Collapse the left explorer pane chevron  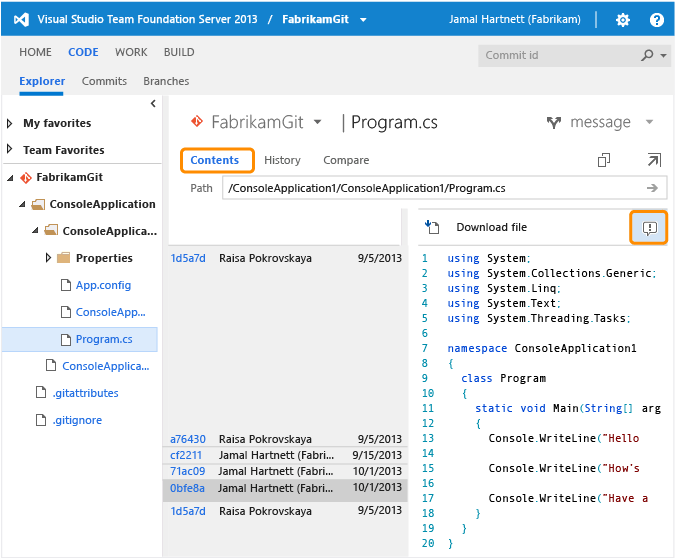point(153,104)
